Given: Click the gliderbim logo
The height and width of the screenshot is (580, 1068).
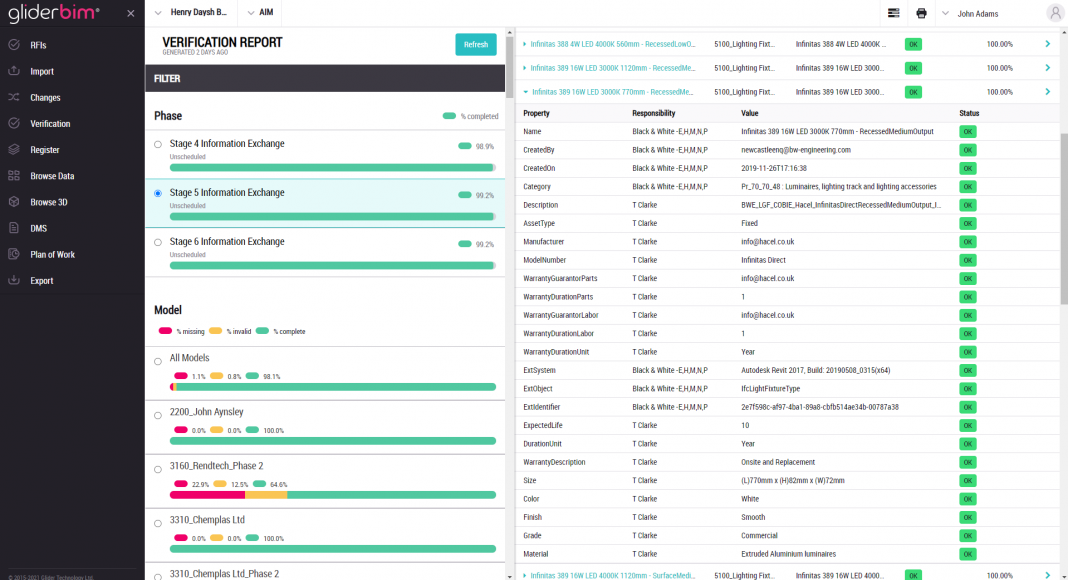Looking at the screenshot, I should tap(54, 13).
